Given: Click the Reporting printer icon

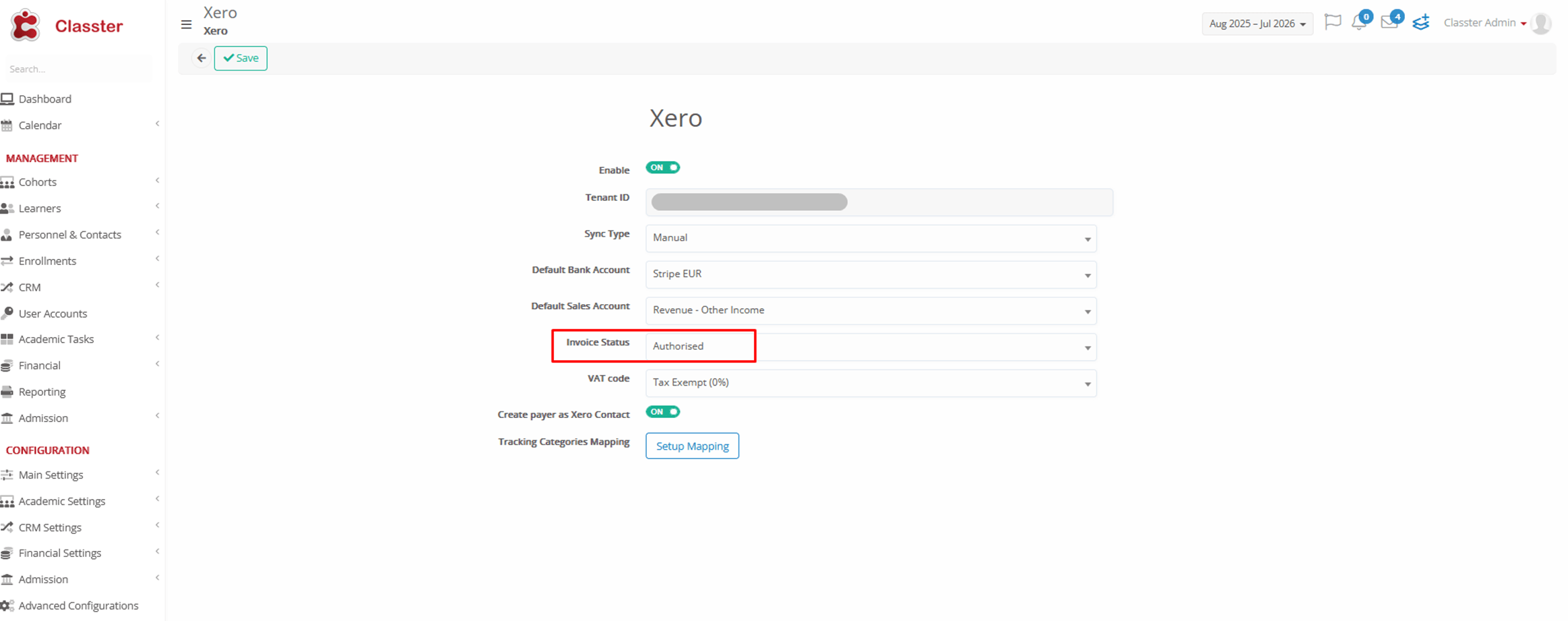Looking at the screenshot, I should pos(7,392).
